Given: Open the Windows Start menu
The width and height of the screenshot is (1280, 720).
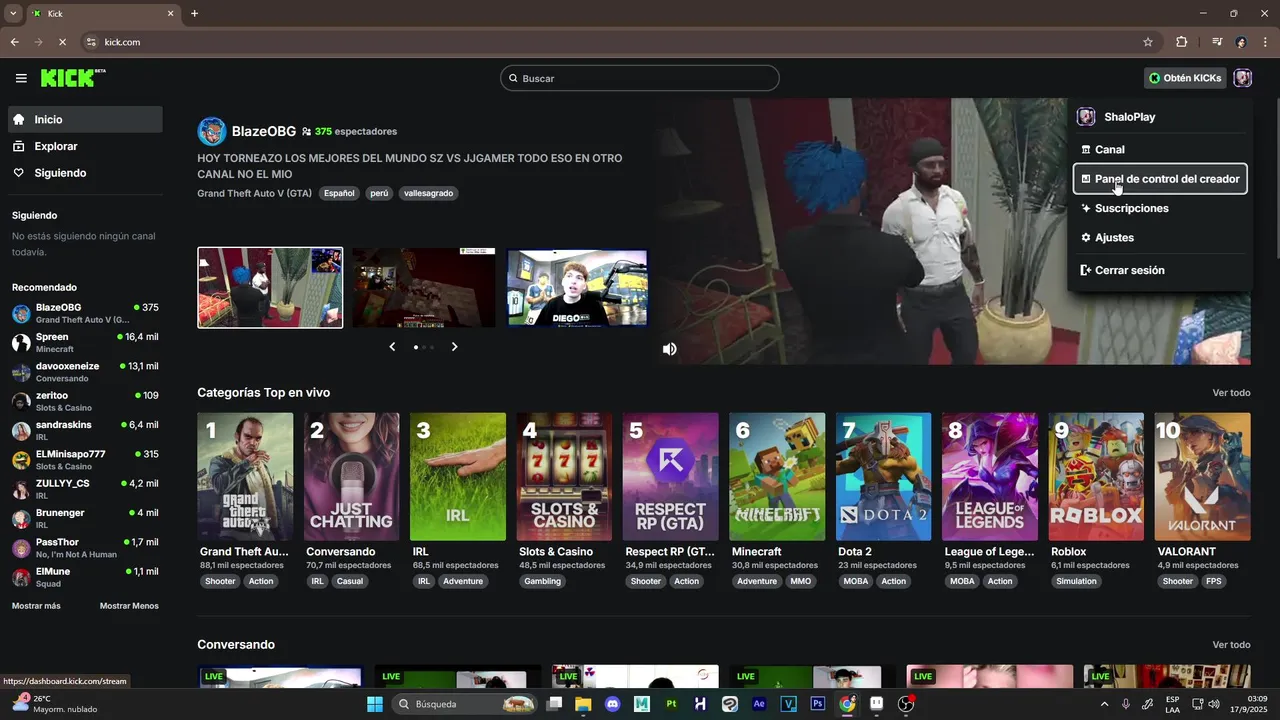Looking at the screenshot, I should tap(375, 704).
